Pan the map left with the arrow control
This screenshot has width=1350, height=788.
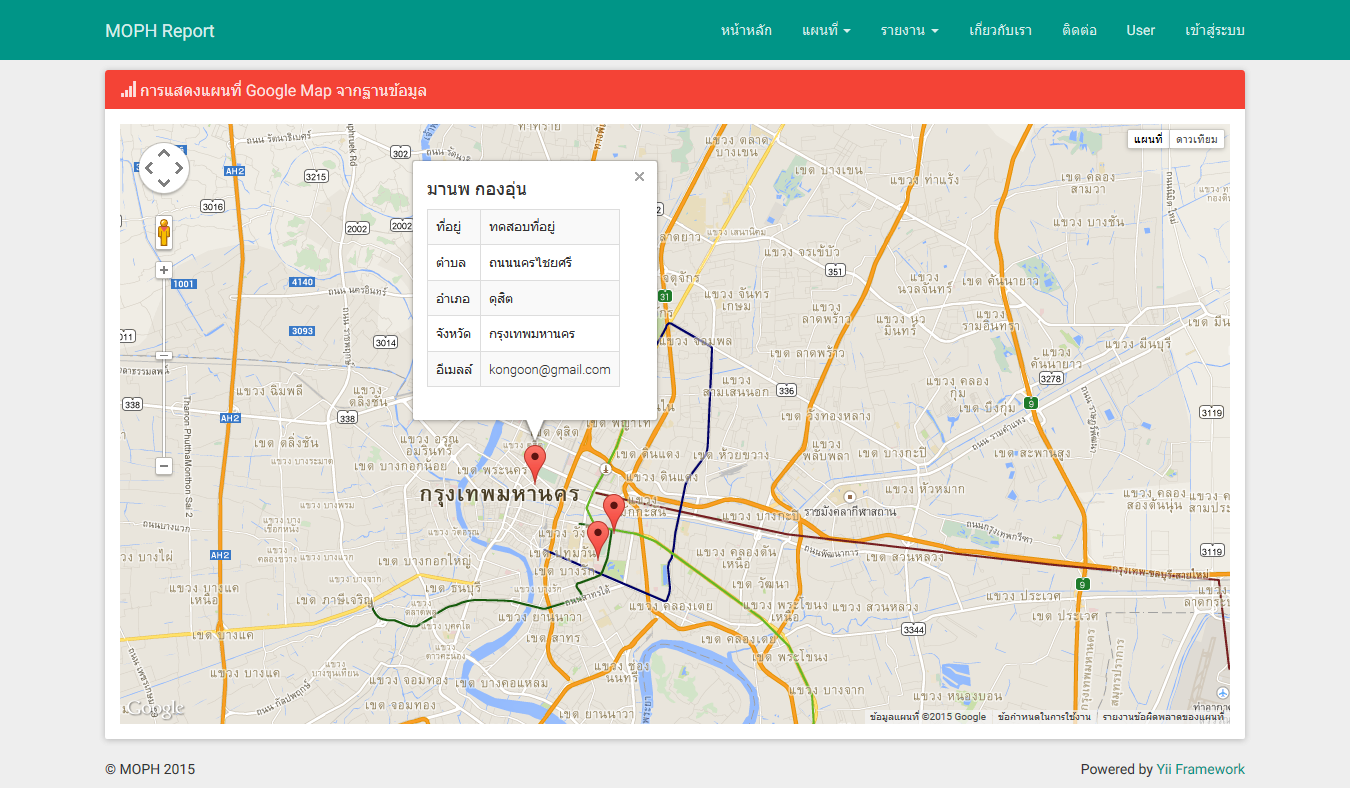tap(149, 168)
